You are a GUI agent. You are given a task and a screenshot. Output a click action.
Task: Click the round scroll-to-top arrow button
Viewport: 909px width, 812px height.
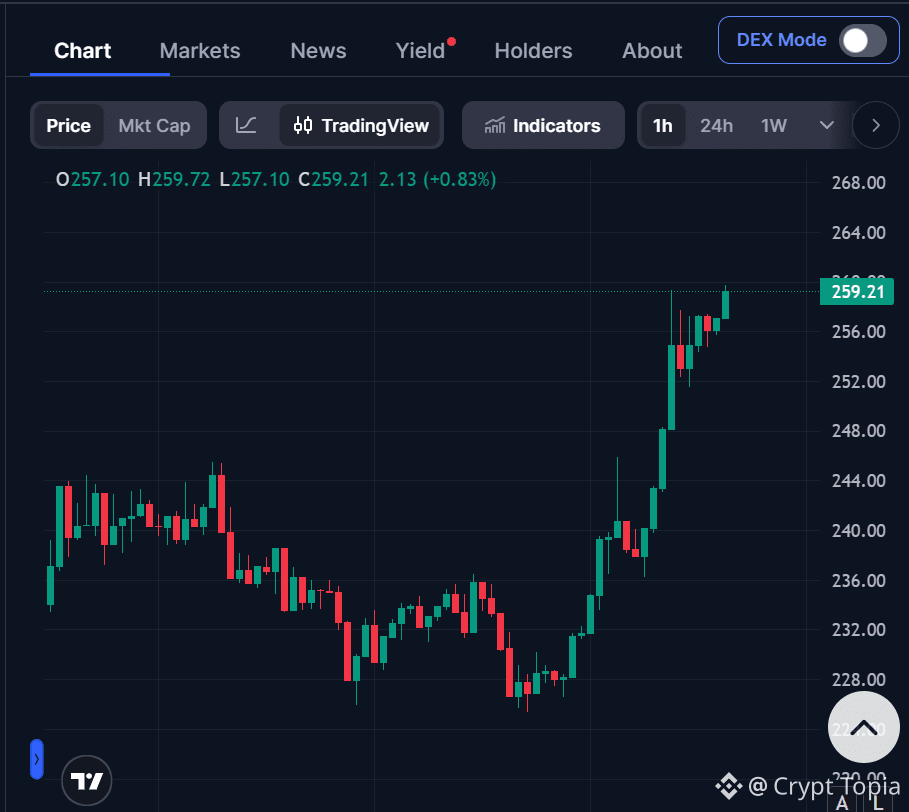click(x=863, y=727)
